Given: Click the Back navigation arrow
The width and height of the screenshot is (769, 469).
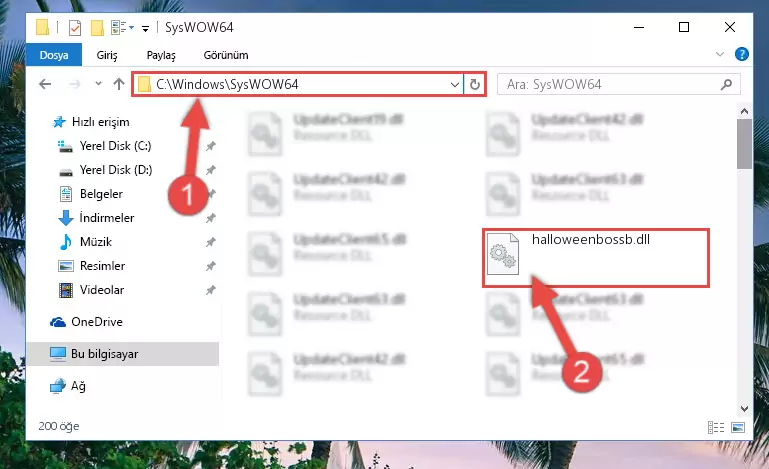Looking at the screenshot, I should point(45,84).
